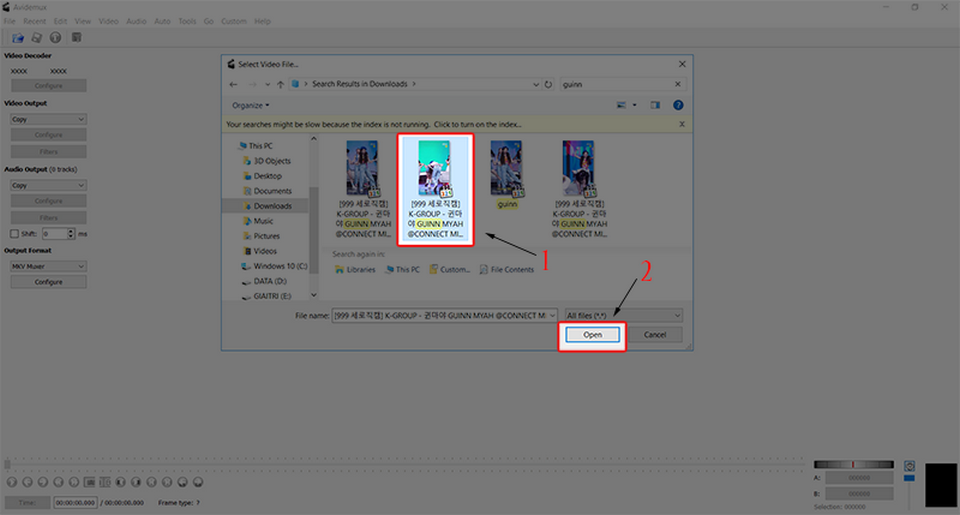960x515 pixels.
Task: Click the Libraries search-again icon
Action: pyautogui.click(x=339, y=269)
